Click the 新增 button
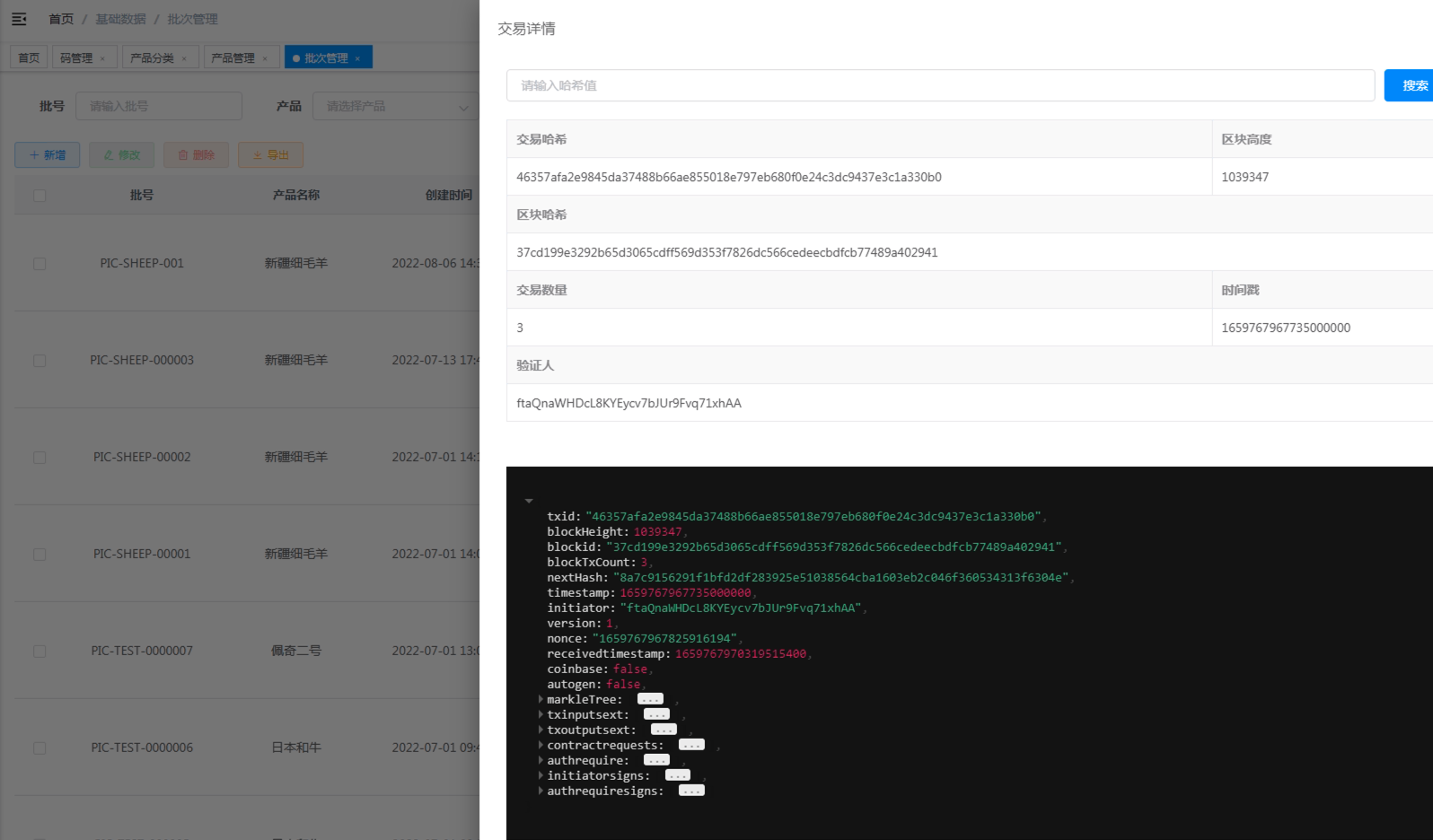Viewport: 1433px width, 840px height. pyautogui.click(x=47, y=154)
